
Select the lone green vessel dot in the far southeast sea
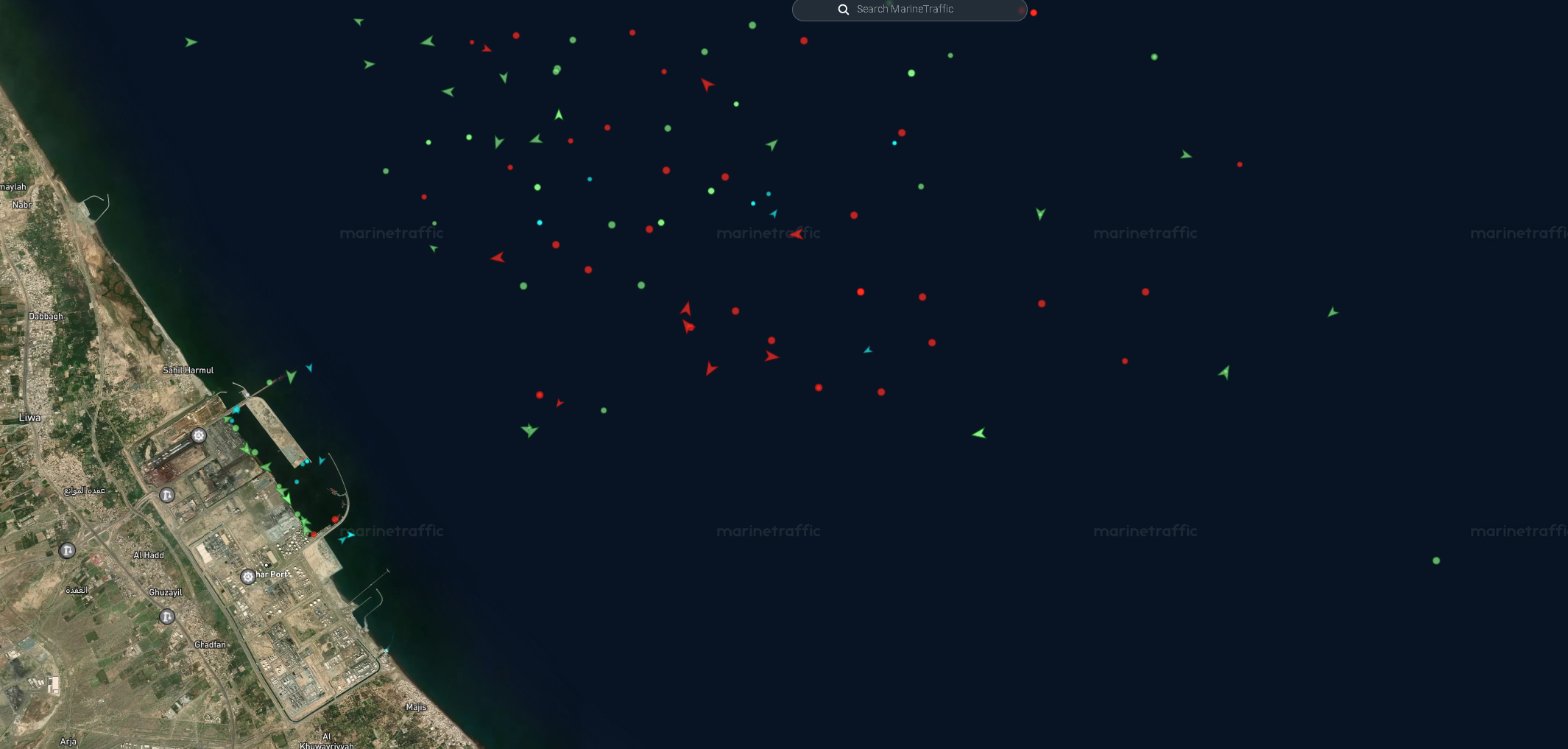pos(1436,560)
